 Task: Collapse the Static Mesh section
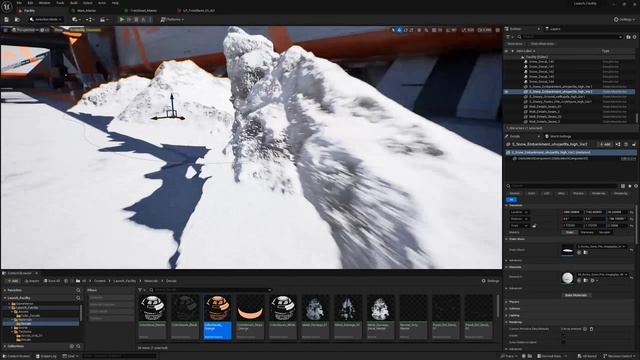click(x=507, y=239)
